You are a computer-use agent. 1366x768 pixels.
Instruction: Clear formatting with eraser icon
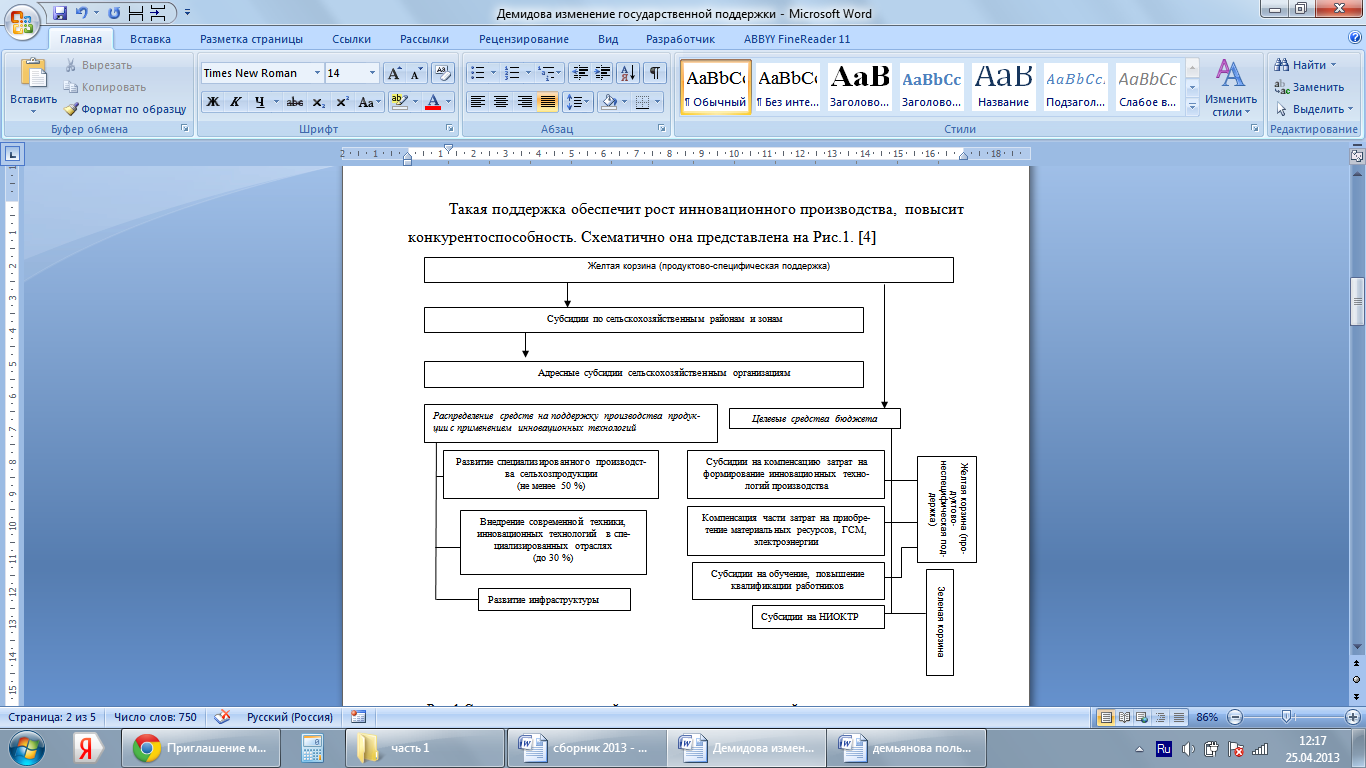444,73
